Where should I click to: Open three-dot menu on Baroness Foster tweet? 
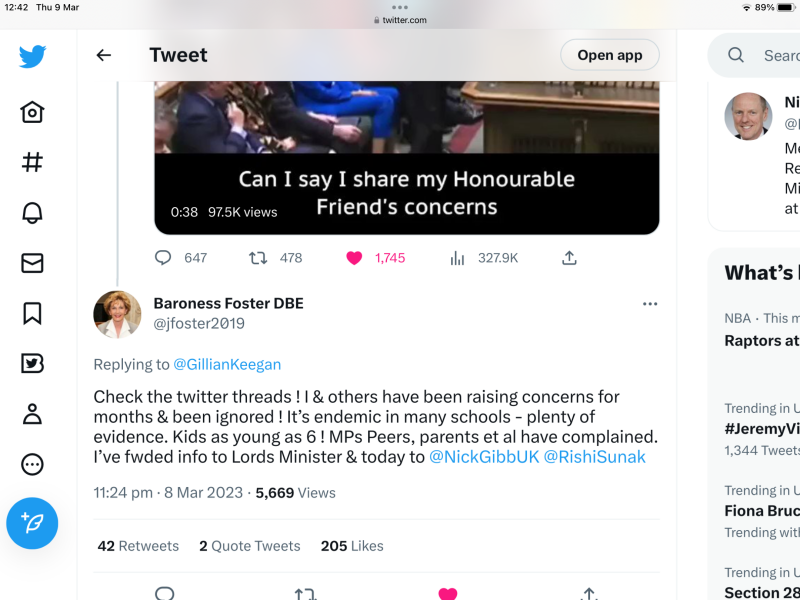point(650,304)
